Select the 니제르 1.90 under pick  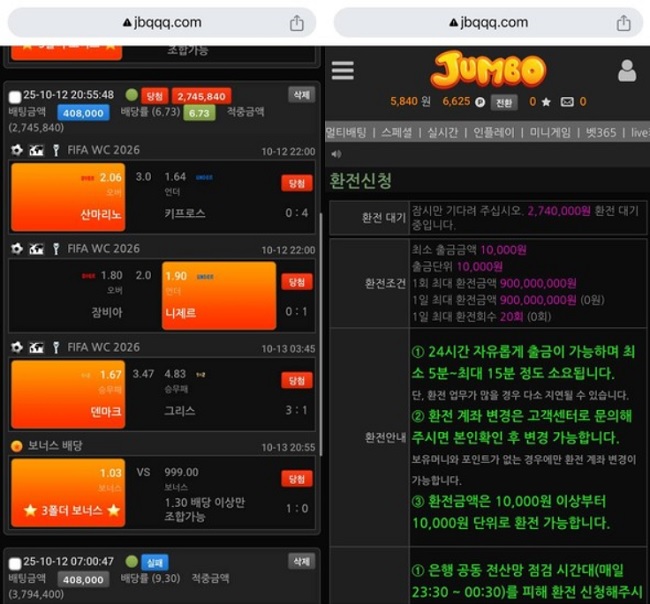point(219,296)
